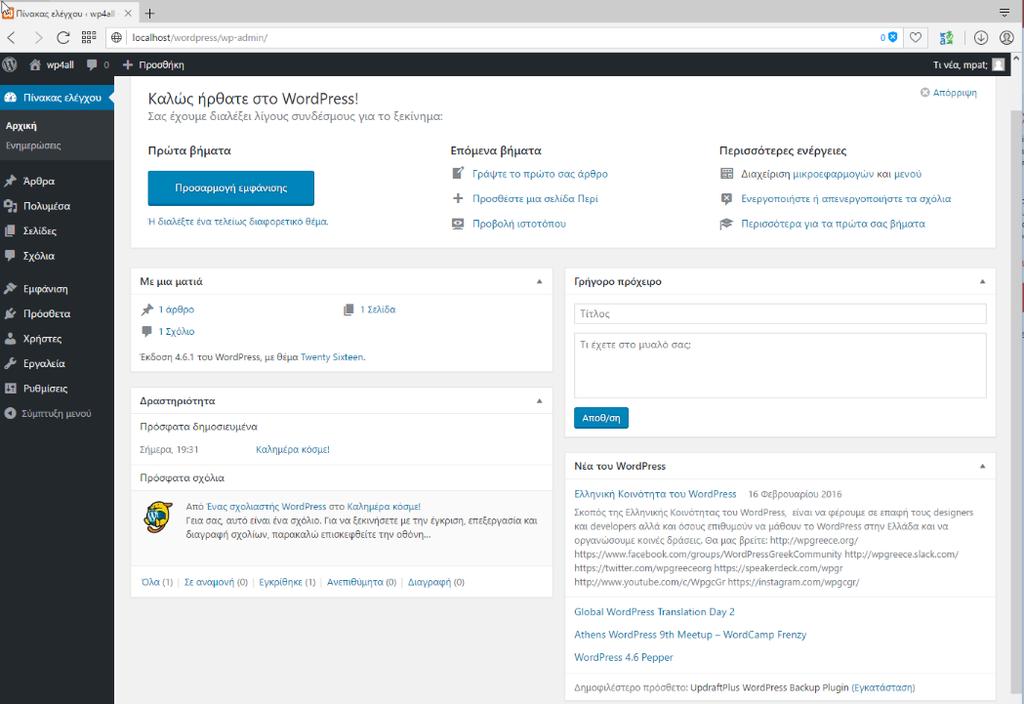The image size is (1024, 704).
Task: Collapse the Δραστηριότητα panel
Action: click(x=539, y=401)
